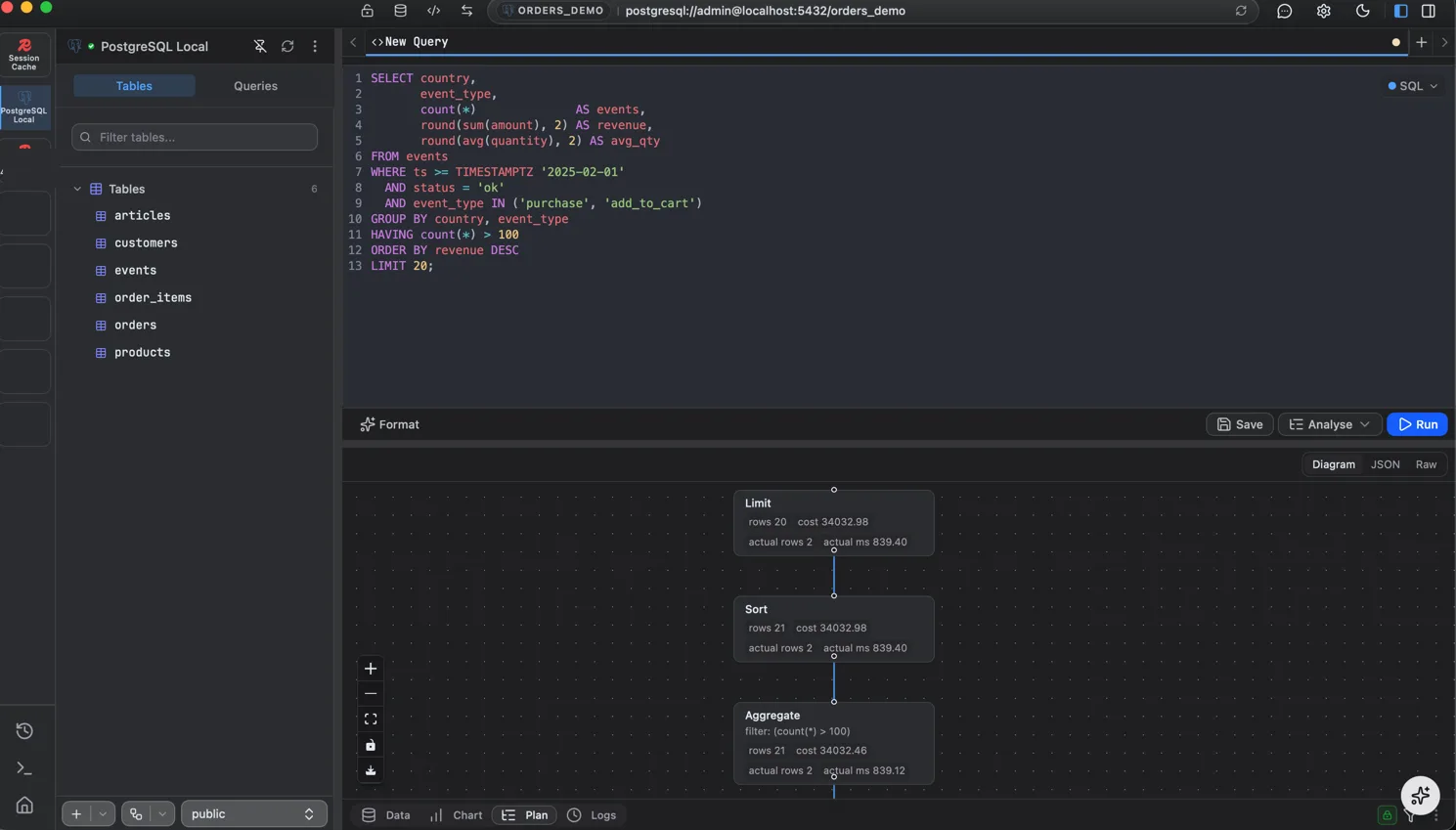1456x830 pixels.
Task: Focus the Filter tables search field
Action: [x=195, y=137]
